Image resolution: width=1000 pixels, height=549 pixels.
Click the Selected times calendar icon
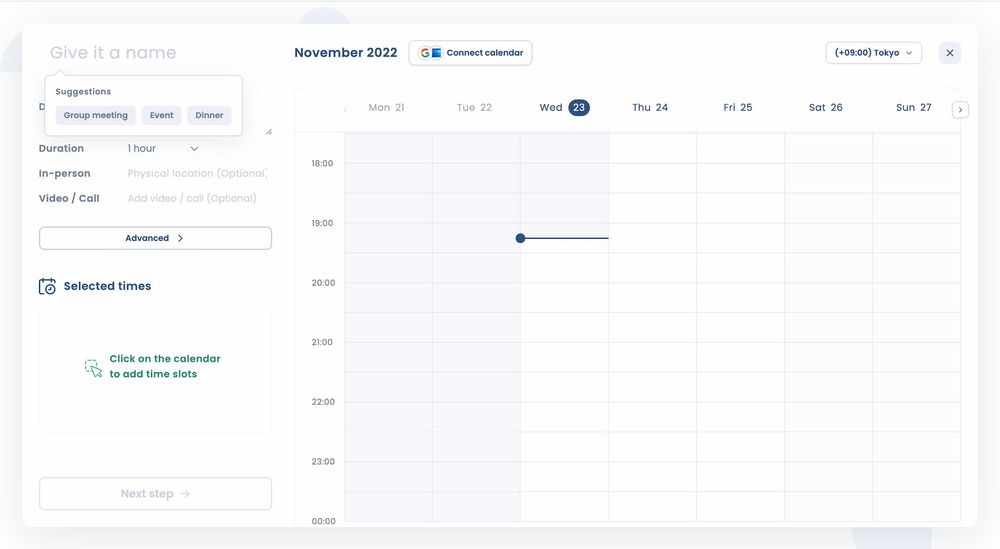click(47, 286)
